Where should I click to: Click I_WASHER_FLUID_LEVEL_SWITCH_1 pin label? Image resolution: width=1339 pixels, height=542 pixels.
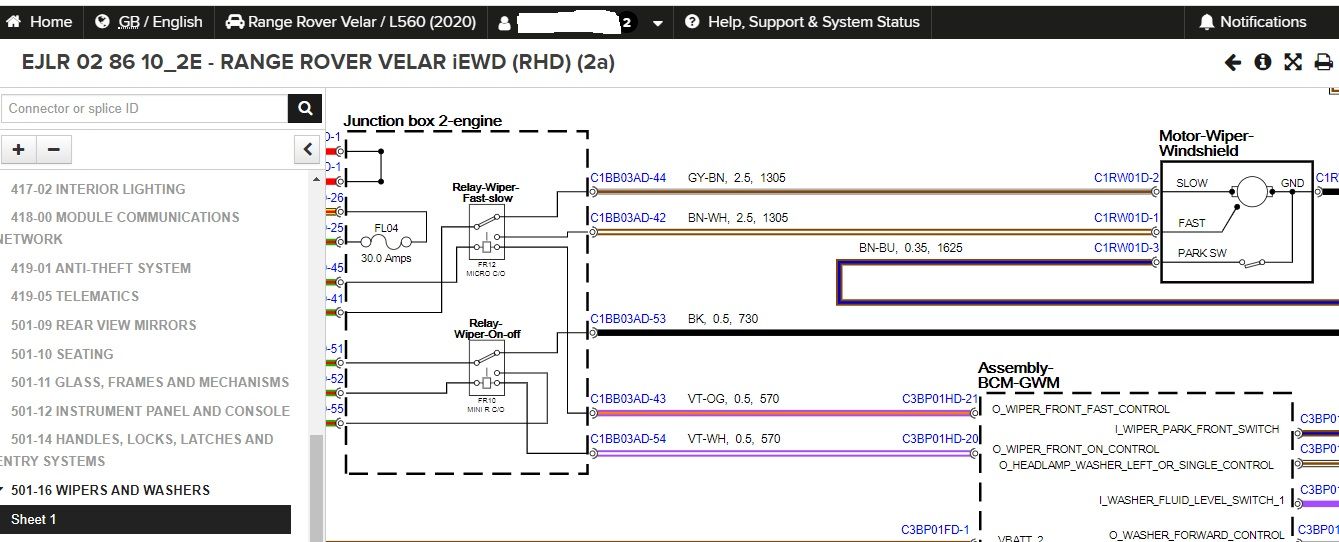tap(1192, 500)
